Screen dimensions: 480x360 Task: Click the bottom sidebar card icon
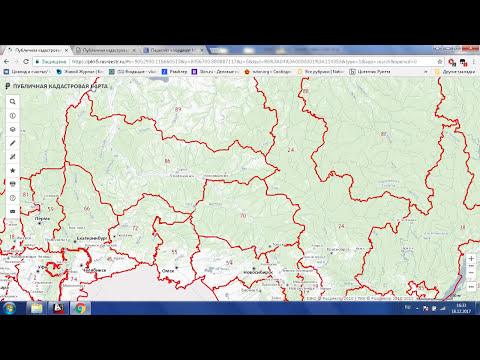[13, 212]
